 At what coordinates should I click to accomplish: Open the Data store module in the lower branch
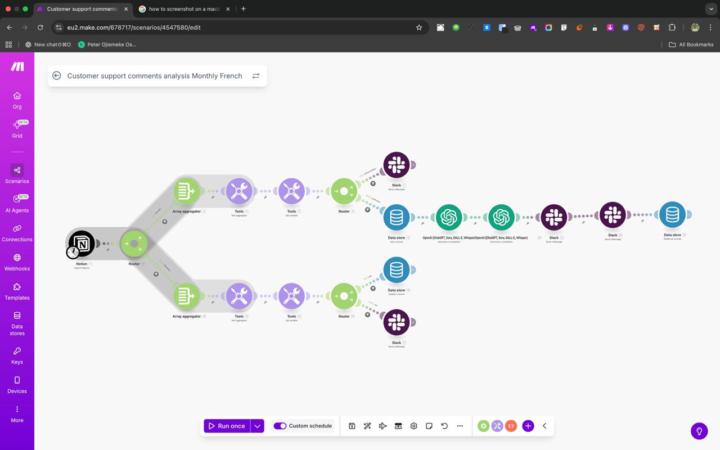396,270
